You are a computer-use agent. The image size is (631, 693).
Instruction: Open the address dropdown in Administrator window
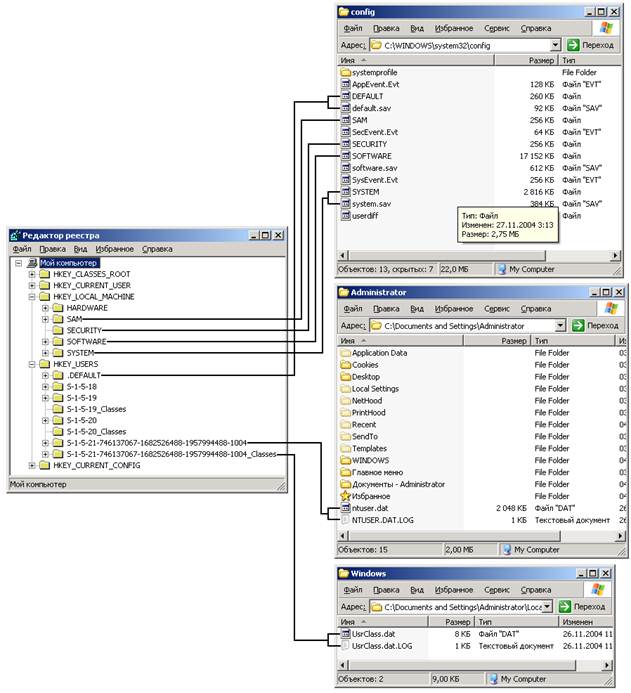560,325
